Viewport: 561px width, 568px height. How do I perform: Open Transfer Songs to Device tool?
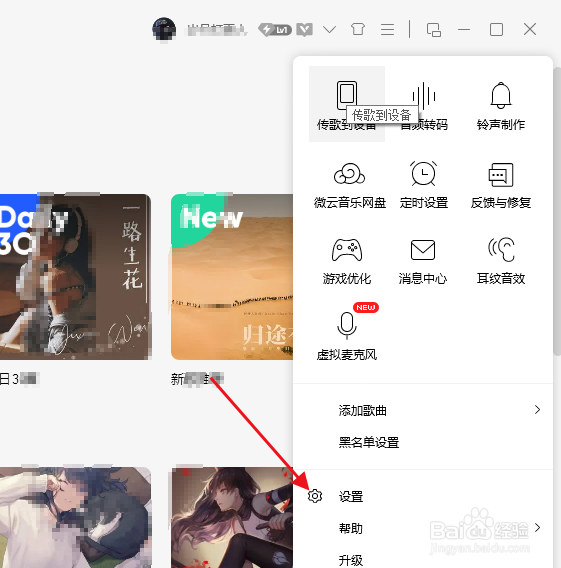pyautogui.click(x=347, y=104)
